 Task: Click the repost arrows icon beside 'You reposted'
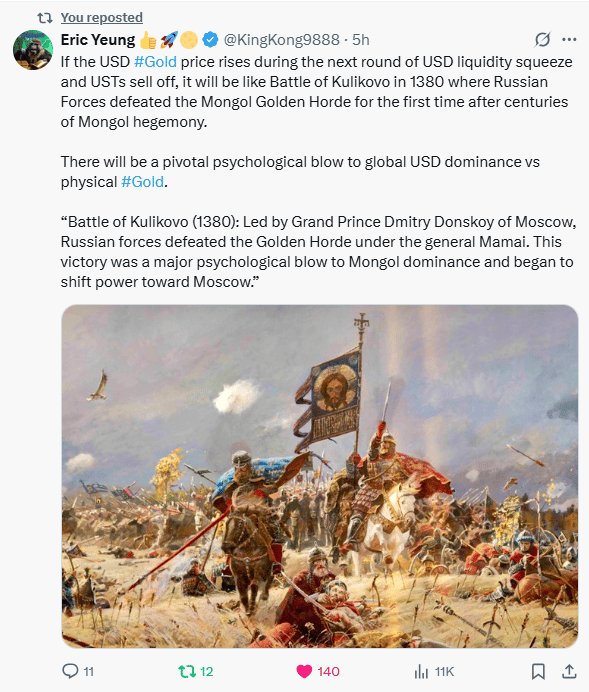click(x=45, y=18)
